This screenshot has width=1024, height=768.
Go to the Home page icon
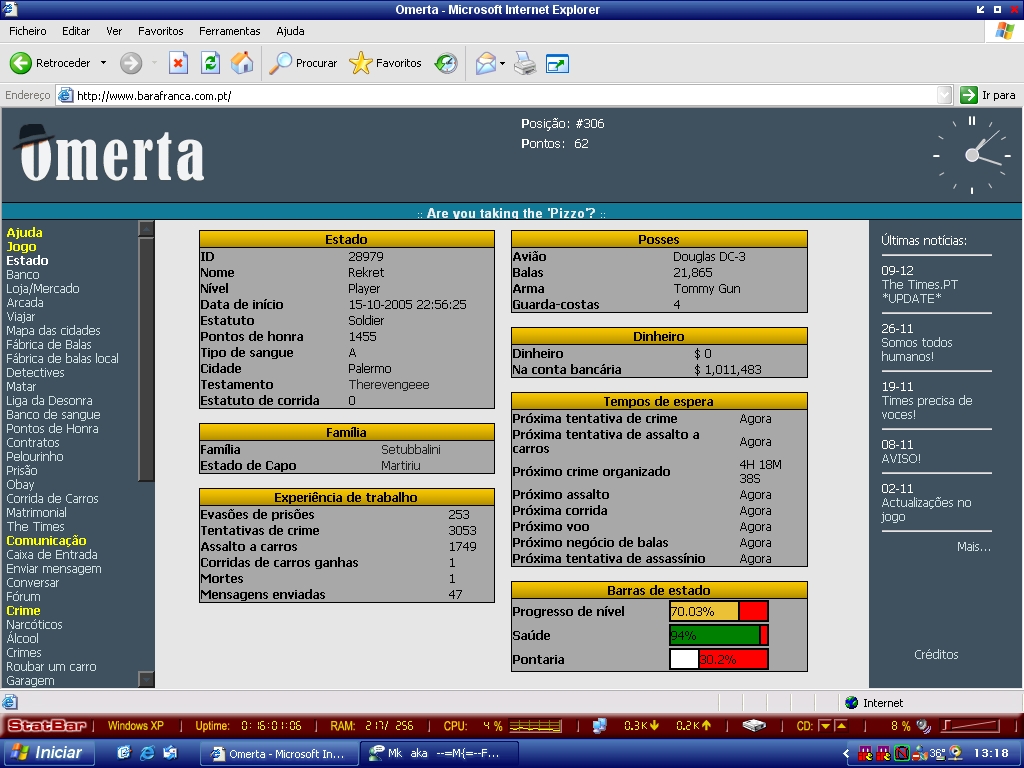coord(242,63)
